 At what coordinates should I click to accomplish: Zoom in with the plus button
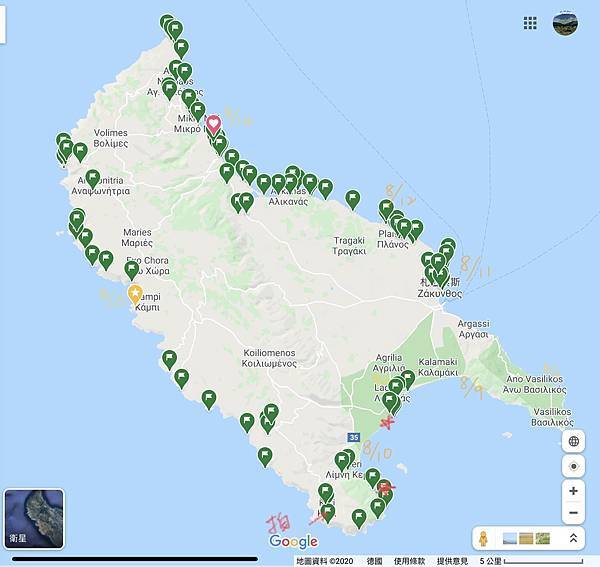coord(573,491)
